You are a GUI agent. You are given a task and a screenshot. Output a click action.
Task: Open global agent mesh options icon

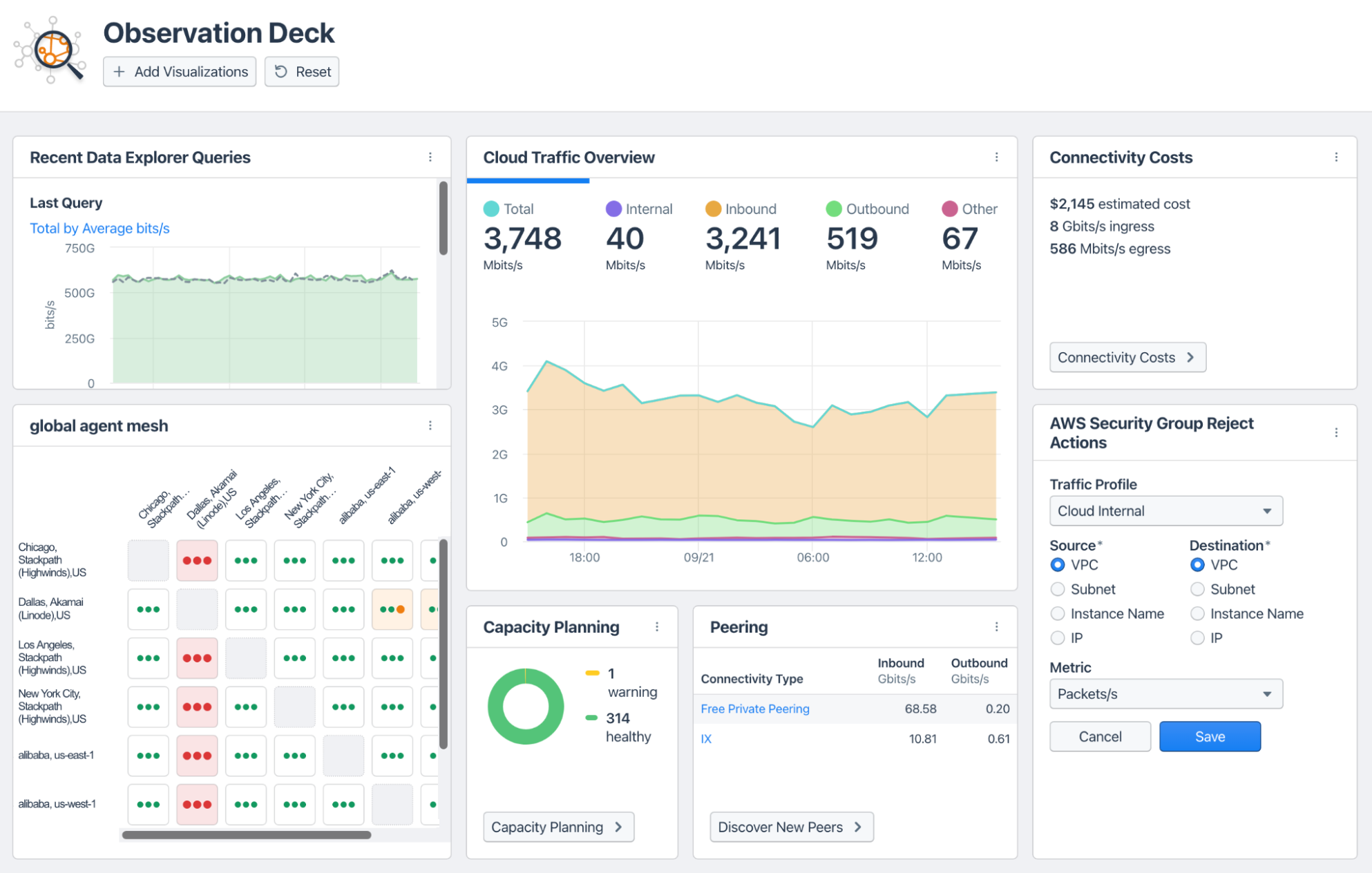(430, 425)
